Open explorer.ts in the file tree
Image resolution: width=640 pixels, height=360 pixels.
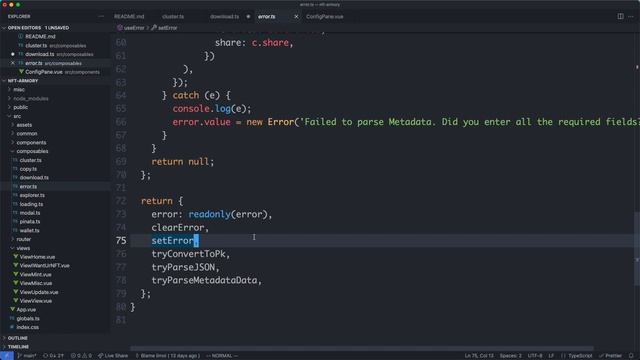32,195
